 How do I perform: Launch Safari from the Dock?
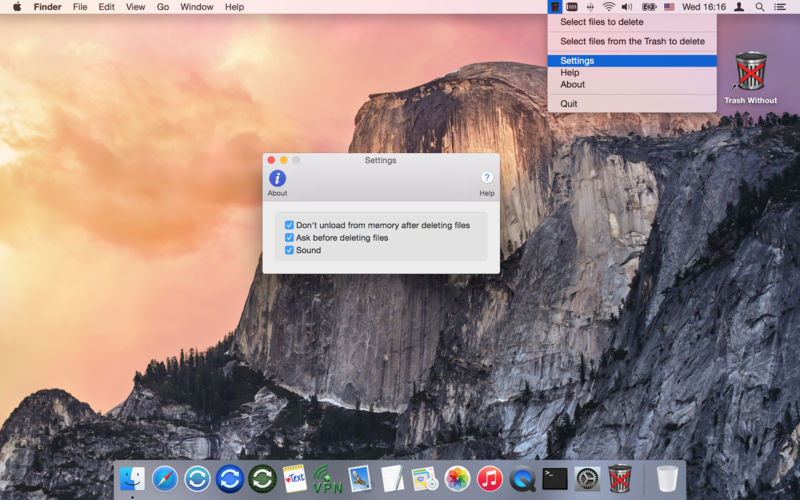[165, 479]
